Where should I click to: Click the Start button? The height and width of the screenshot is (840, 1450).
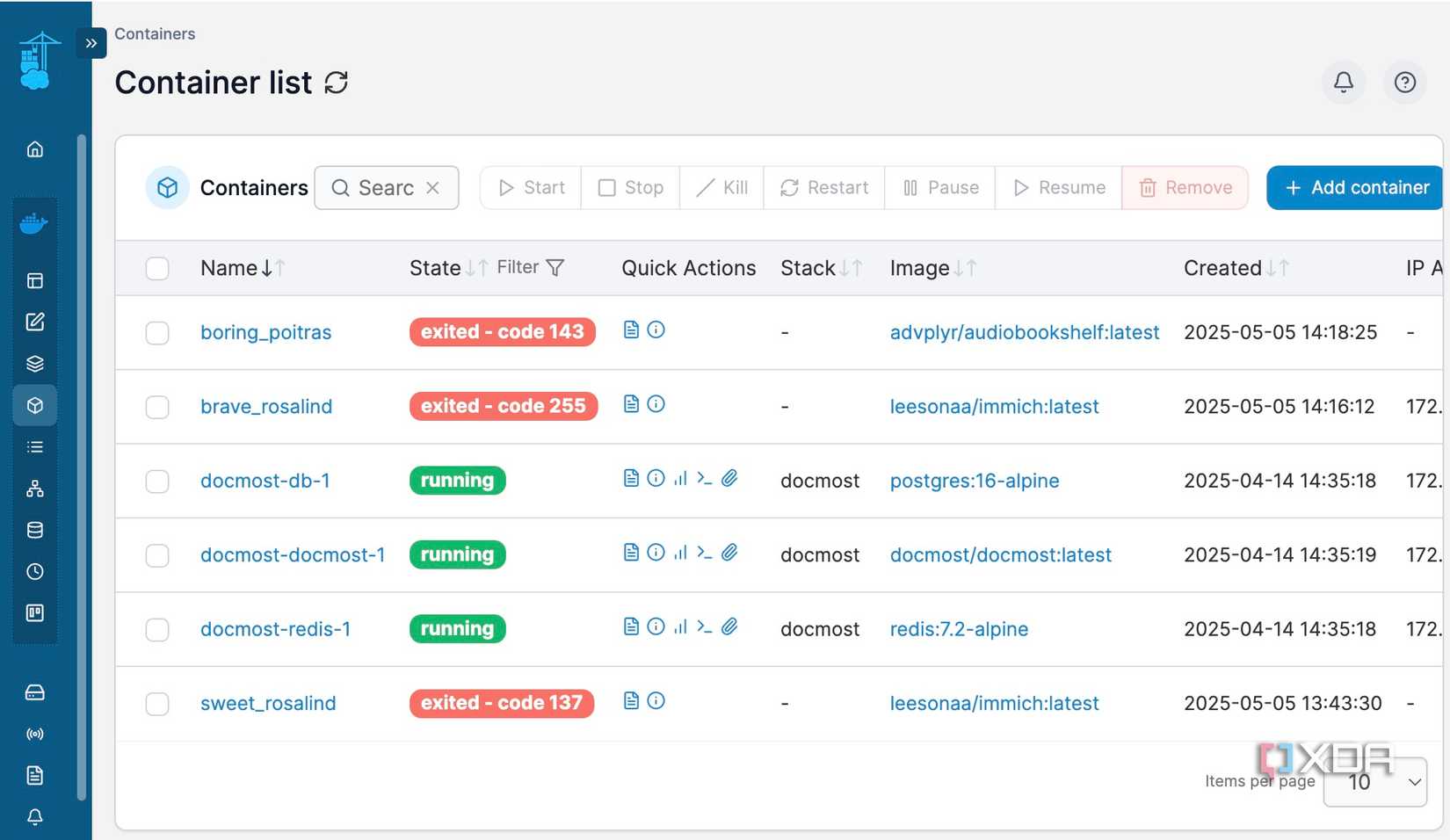tap(531, 188)
